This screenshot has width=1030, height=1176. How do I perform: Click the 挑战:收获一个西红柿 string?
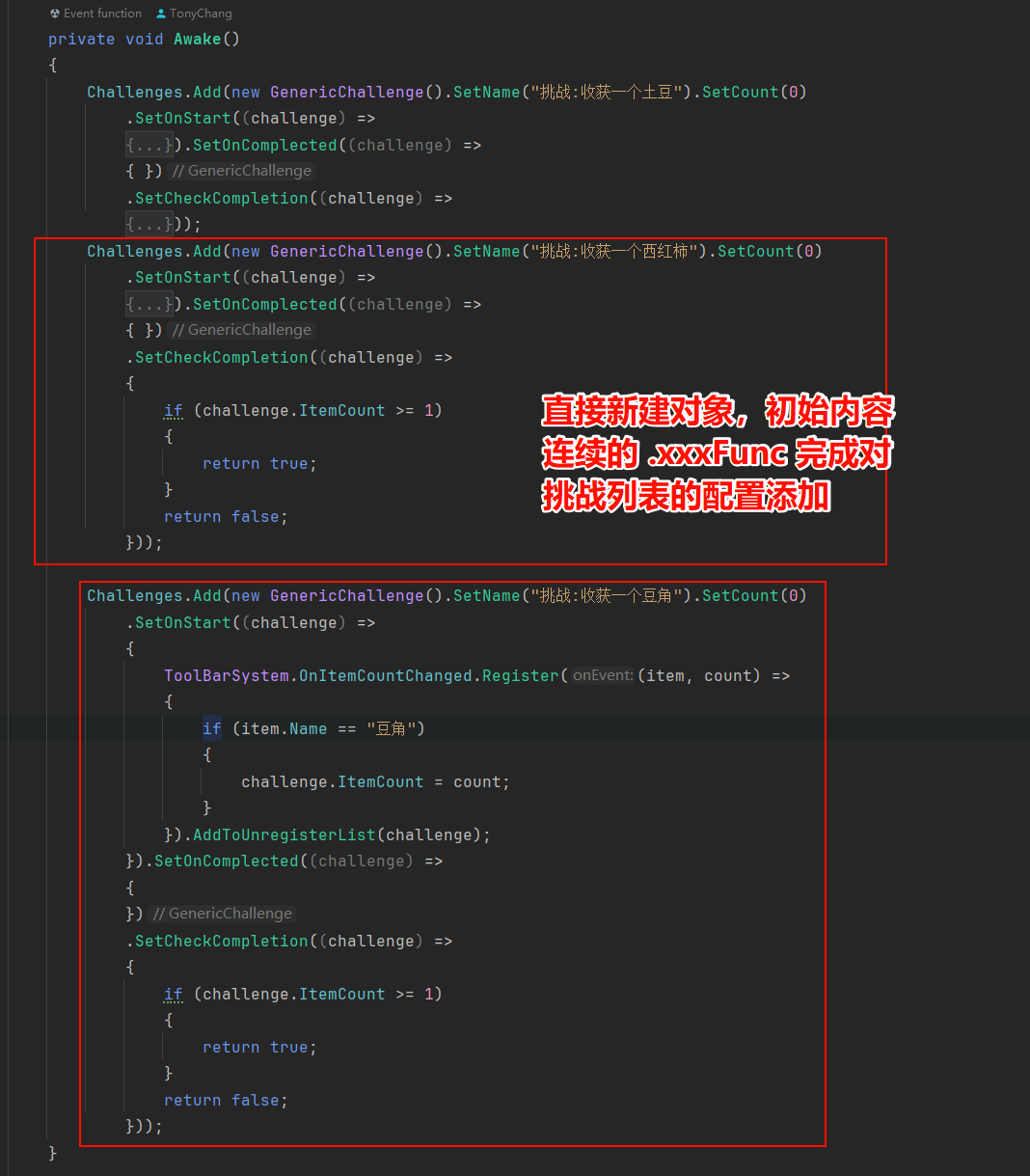pos(616,251)
